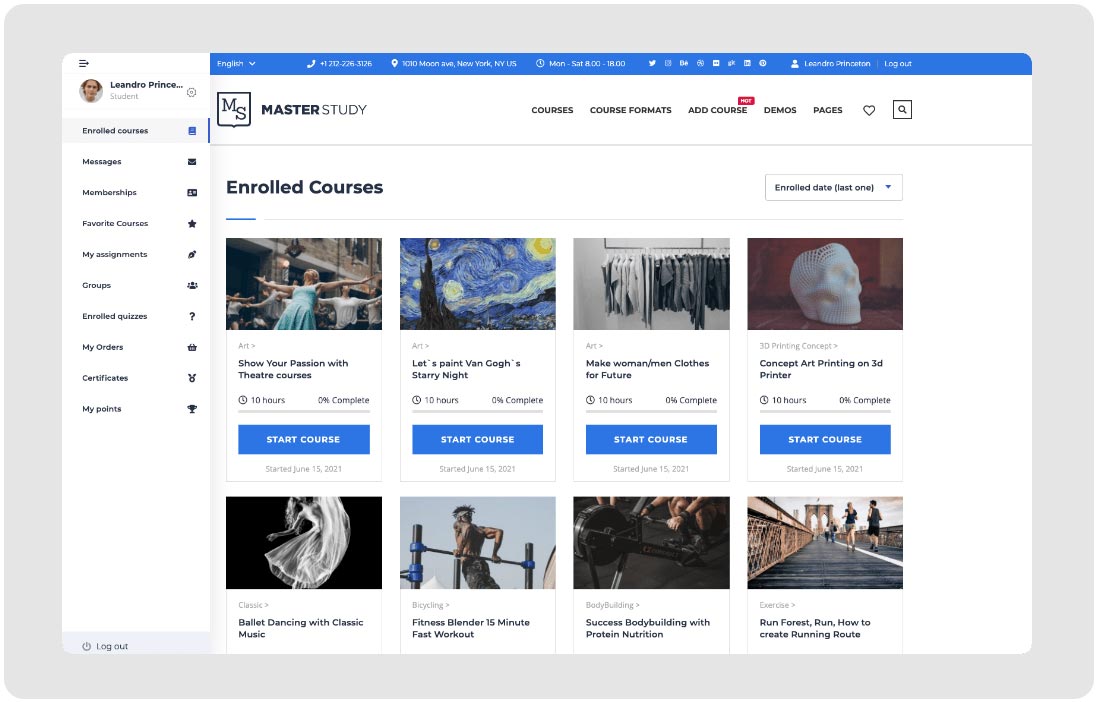Screen dimensions: 1097x702
Task: Click the map pin location icon
Action: (x=395, y=64)
